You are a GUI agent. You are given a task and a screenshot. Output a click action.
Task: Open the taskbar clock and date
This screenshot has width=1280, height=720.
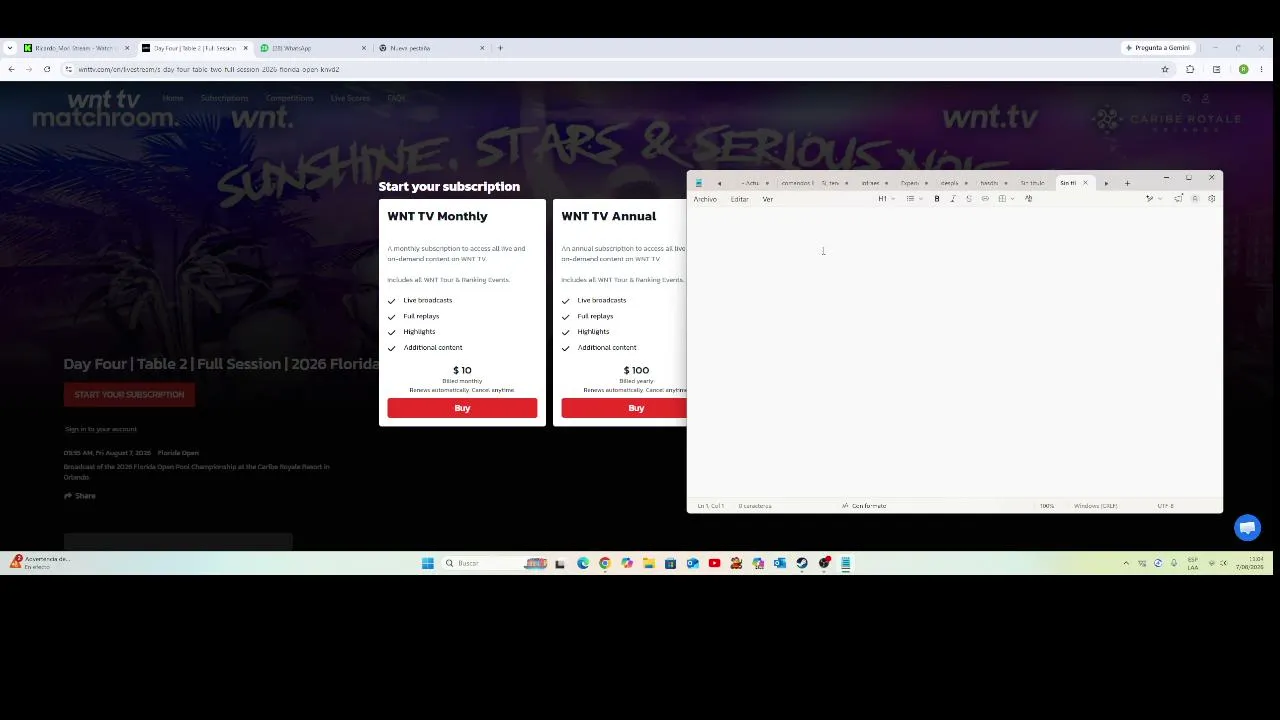coord(1250,563)
